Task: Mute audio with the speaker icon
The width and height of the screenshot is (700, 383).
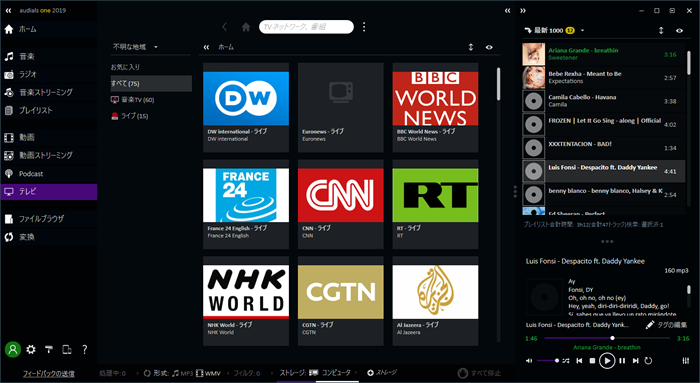Action: tap(529, 361)
